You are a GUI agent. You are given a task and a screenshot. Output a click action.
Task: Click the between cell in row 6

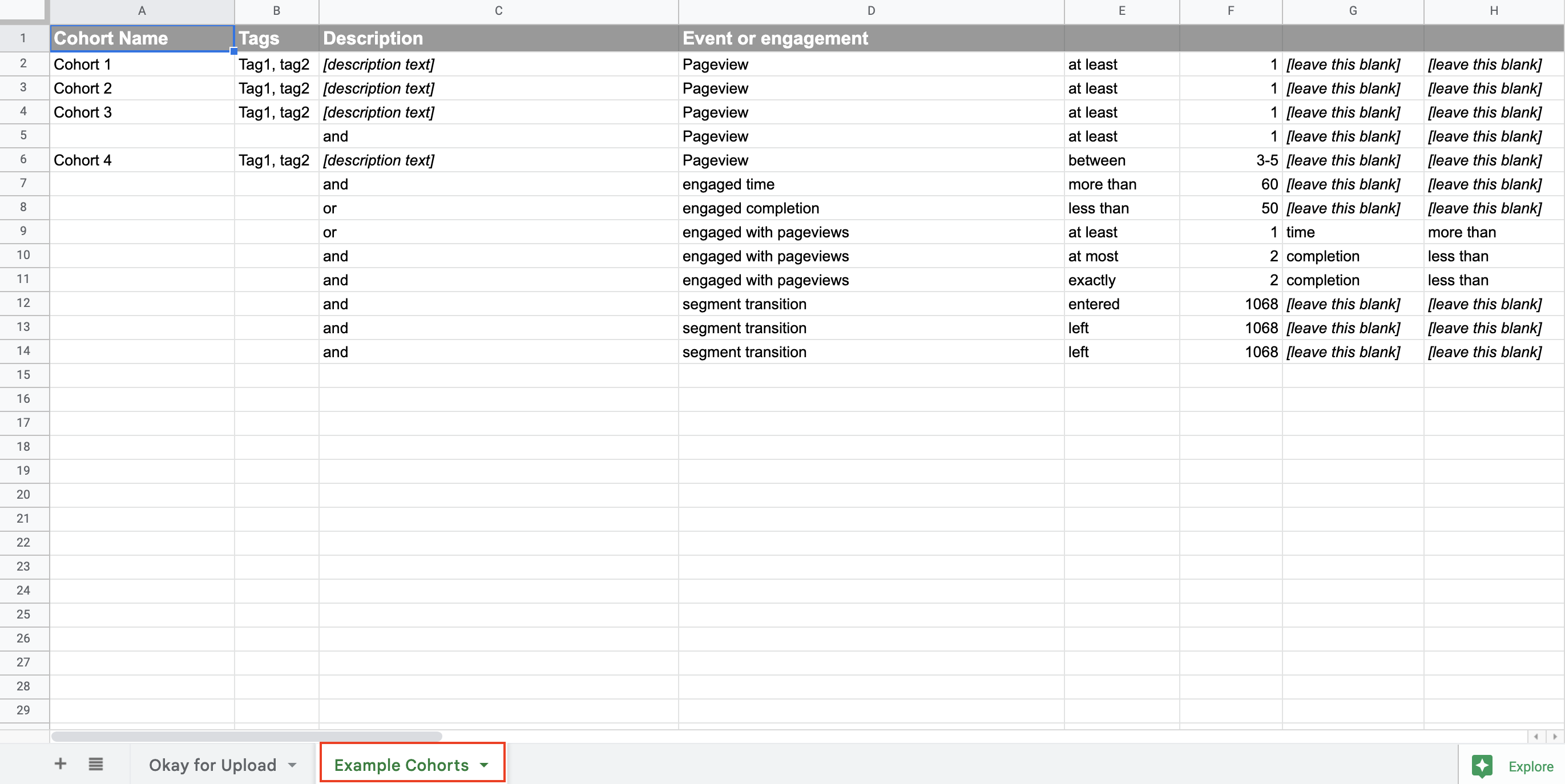[x=1122, y=160]
